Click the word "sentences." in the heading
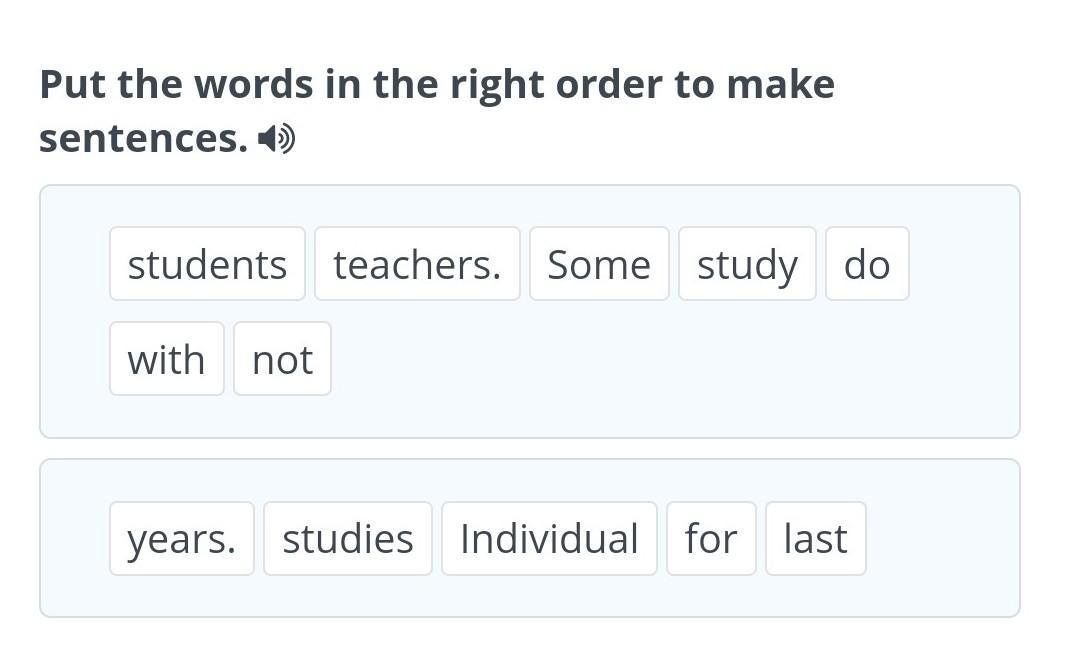The width and height of the screenshot is (1069, 661). (143, 139)
